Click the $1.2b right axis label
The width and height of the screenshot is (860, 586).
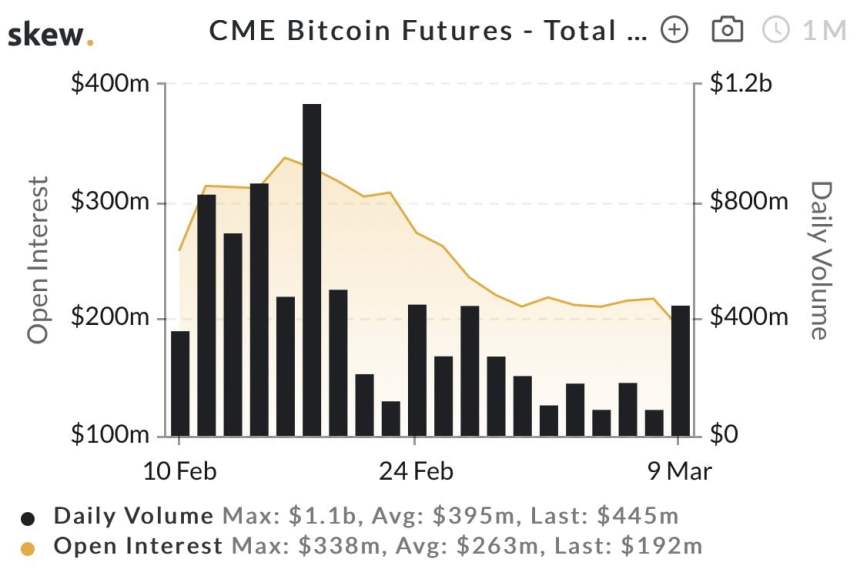tap(741, 84)
